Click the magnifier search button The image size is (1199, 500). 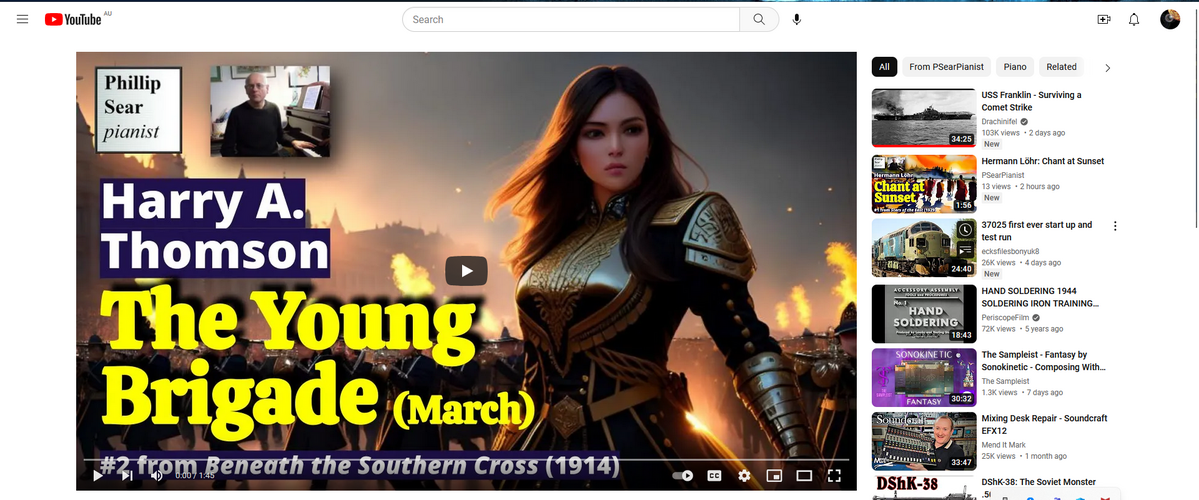(x=759, y=19)
